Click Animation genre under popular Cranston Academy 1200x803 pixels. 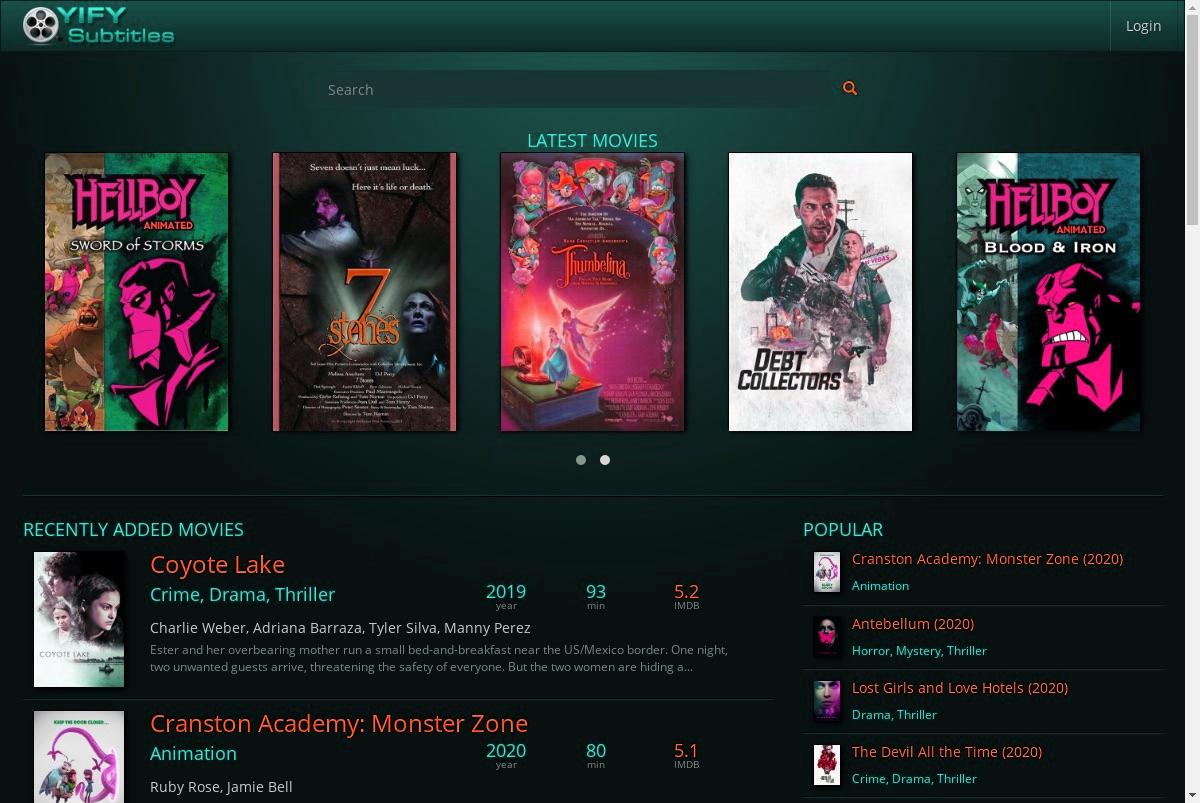pyautogui.click(x=880, y=586)
